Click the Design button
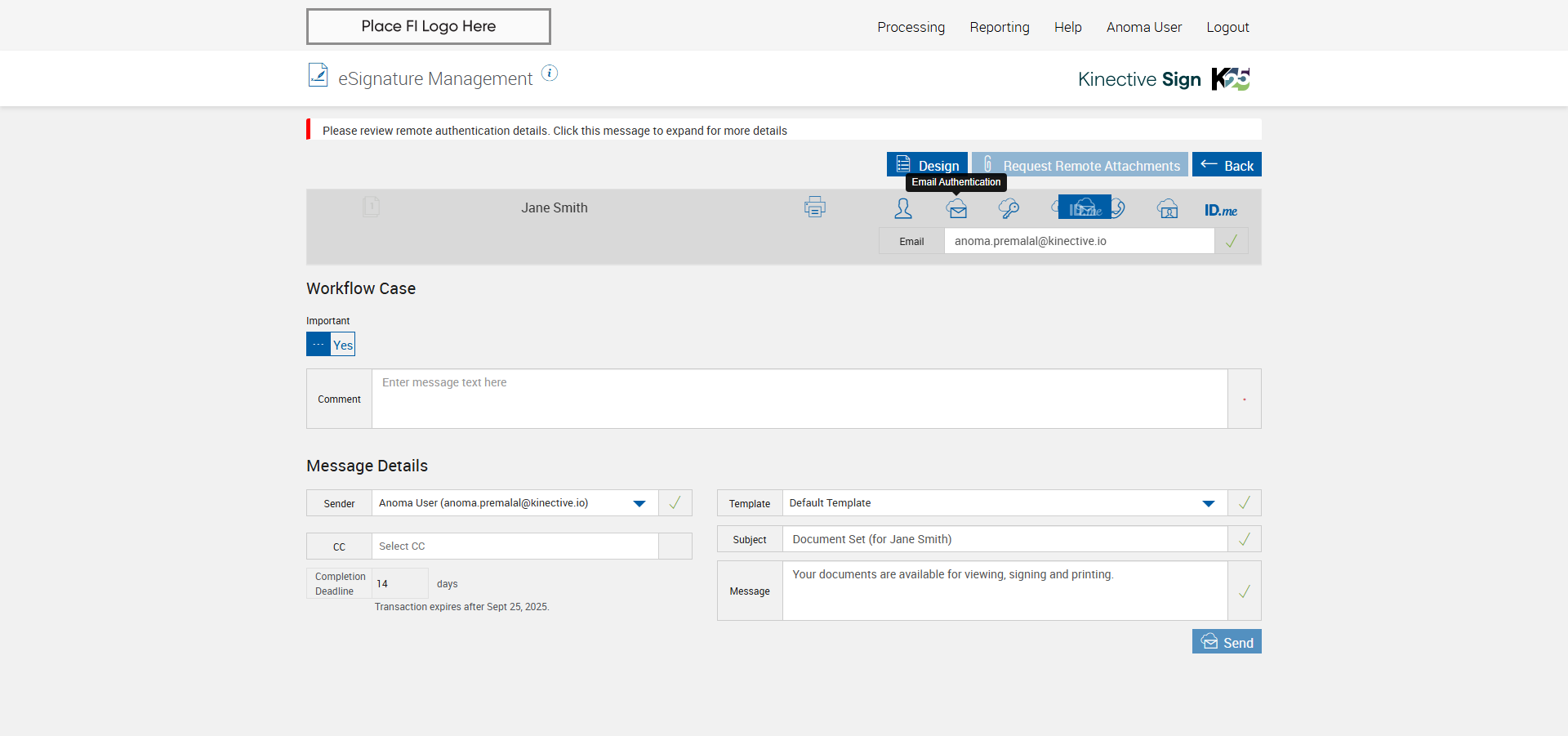The width and height of the screenshot is (1568, 736). tap(927, 165)
